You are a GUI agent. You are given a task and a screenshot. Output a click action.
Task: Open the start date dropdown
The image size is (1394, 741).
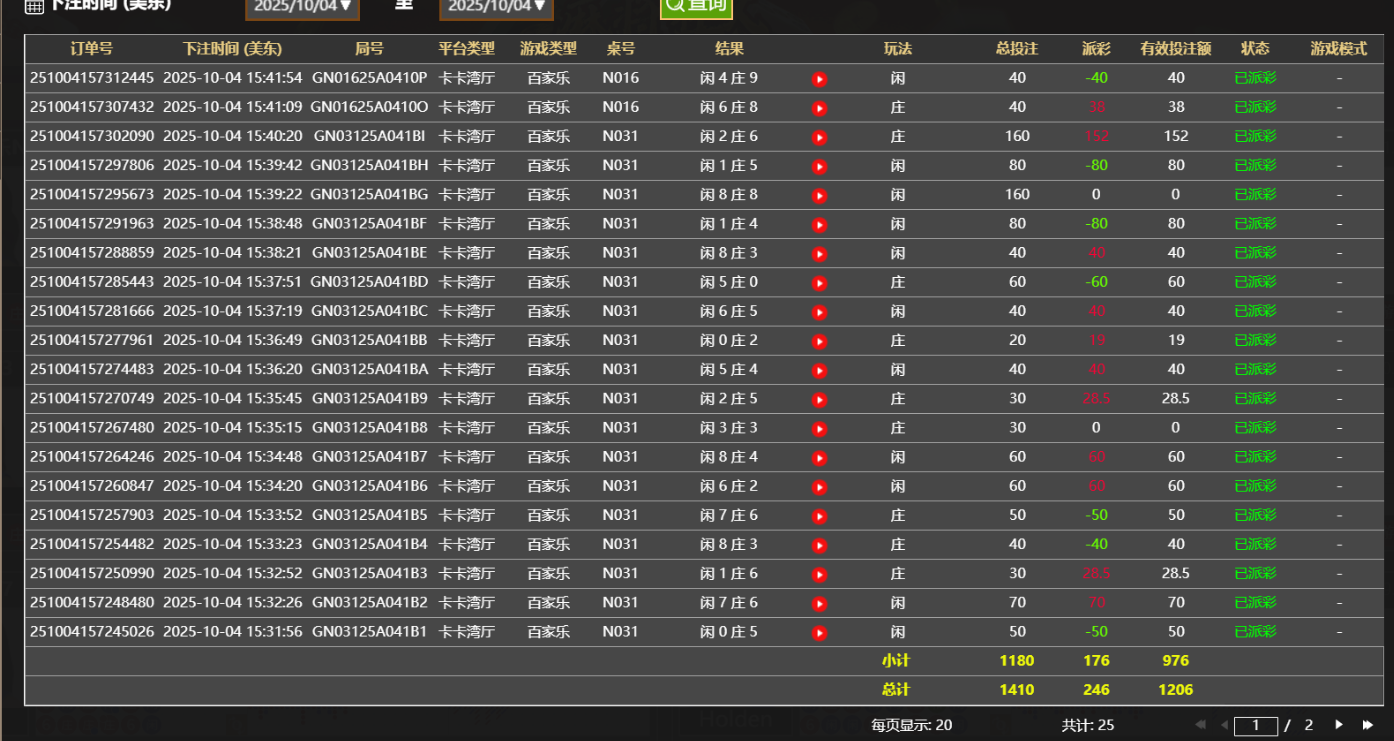pos(301,7)
